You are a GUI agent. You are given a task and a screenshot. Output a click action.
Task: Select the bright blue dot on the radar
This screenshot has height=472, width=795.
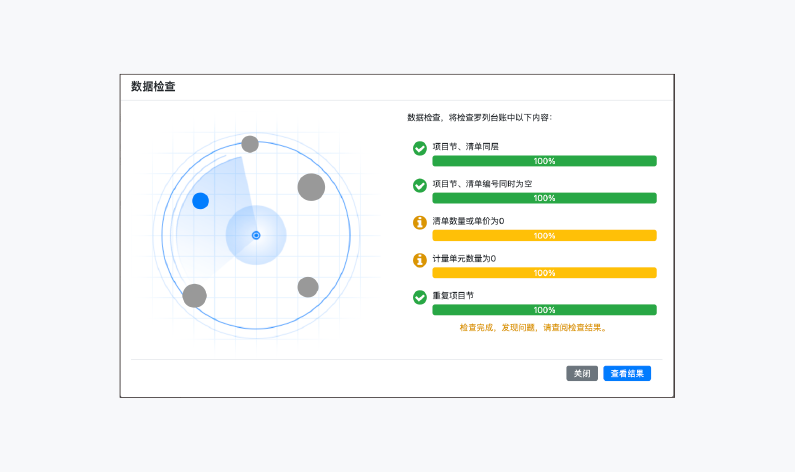[x=200, y=201]
